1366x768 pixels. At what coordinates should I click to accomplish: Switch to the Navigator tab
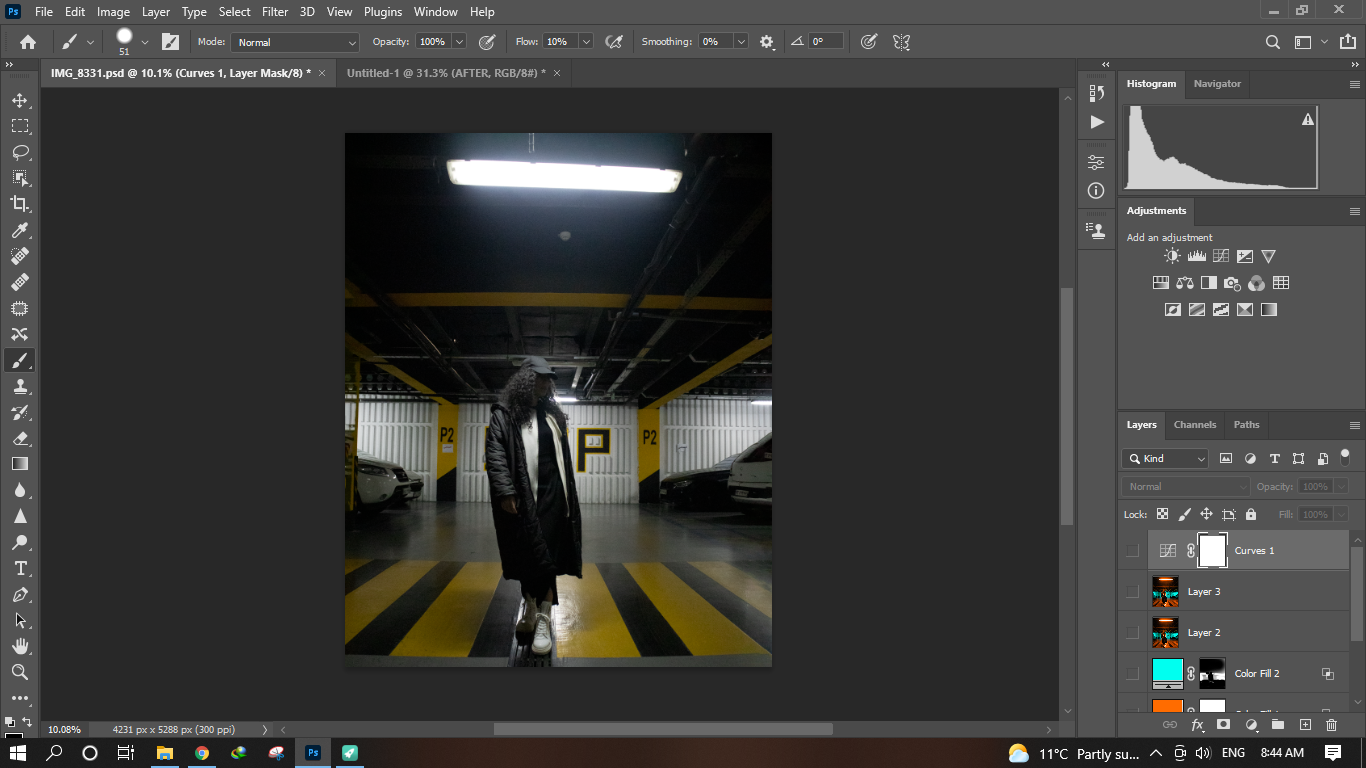click(x=1217, y=84)
